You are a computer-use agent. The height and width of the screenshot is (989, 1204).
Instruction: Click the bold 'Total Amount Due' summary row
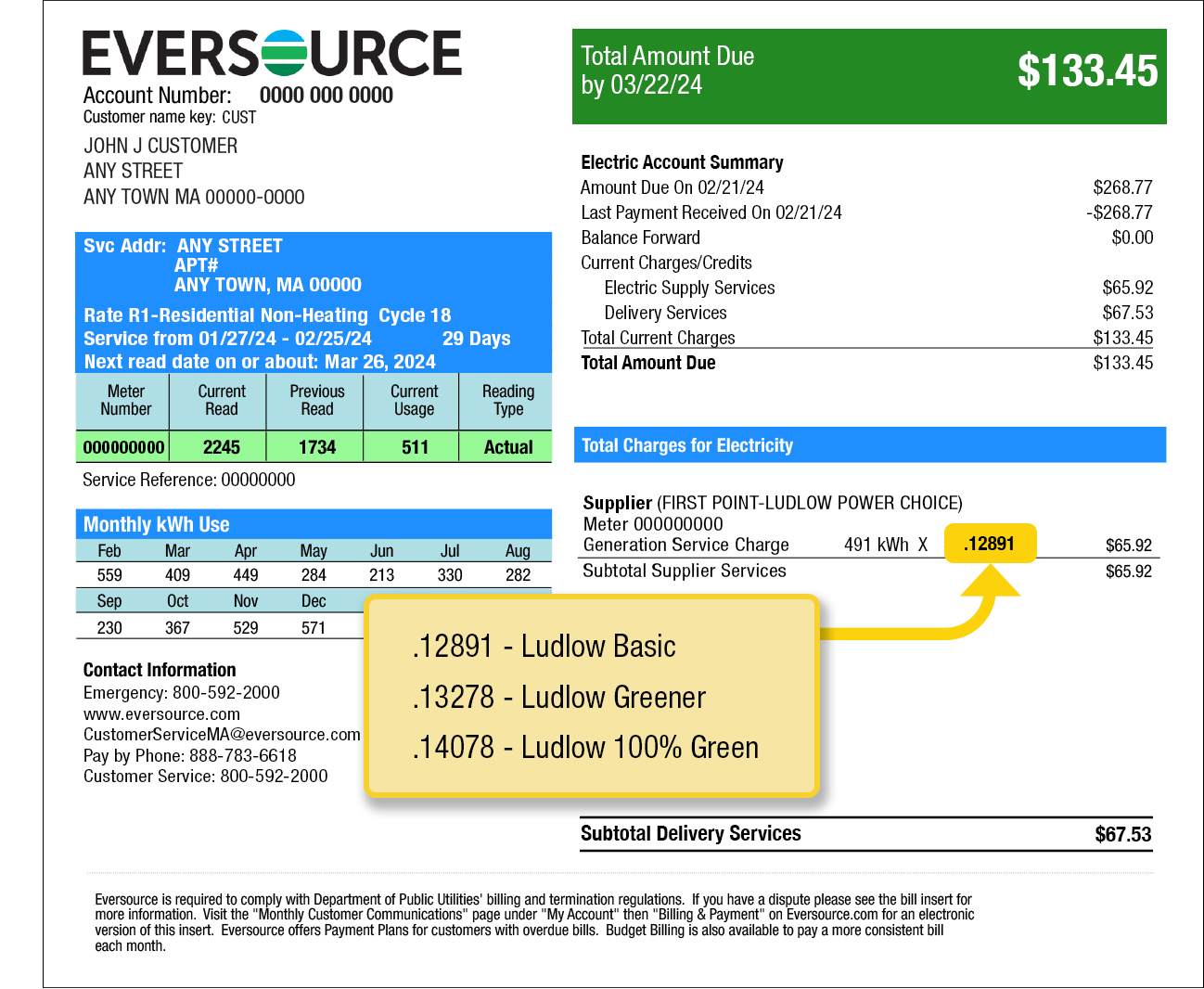[x=866, y=363]
